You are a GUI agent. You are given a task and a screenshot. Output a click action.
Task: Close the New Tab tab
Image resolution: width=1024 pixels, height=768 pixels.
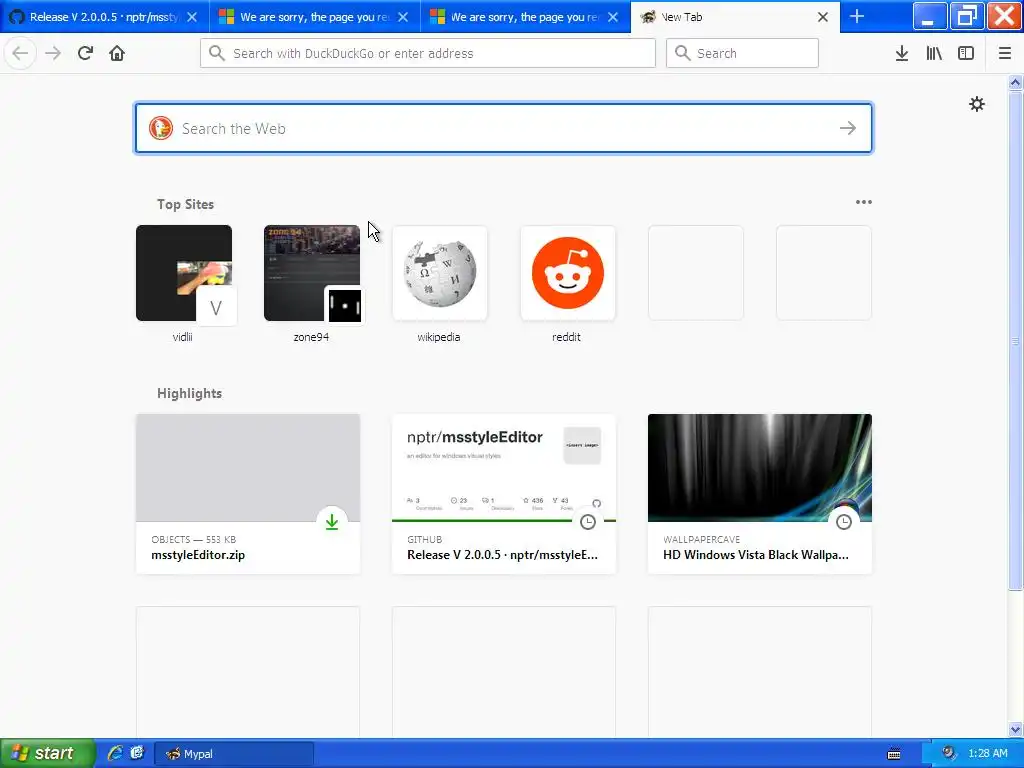point(823,17)
